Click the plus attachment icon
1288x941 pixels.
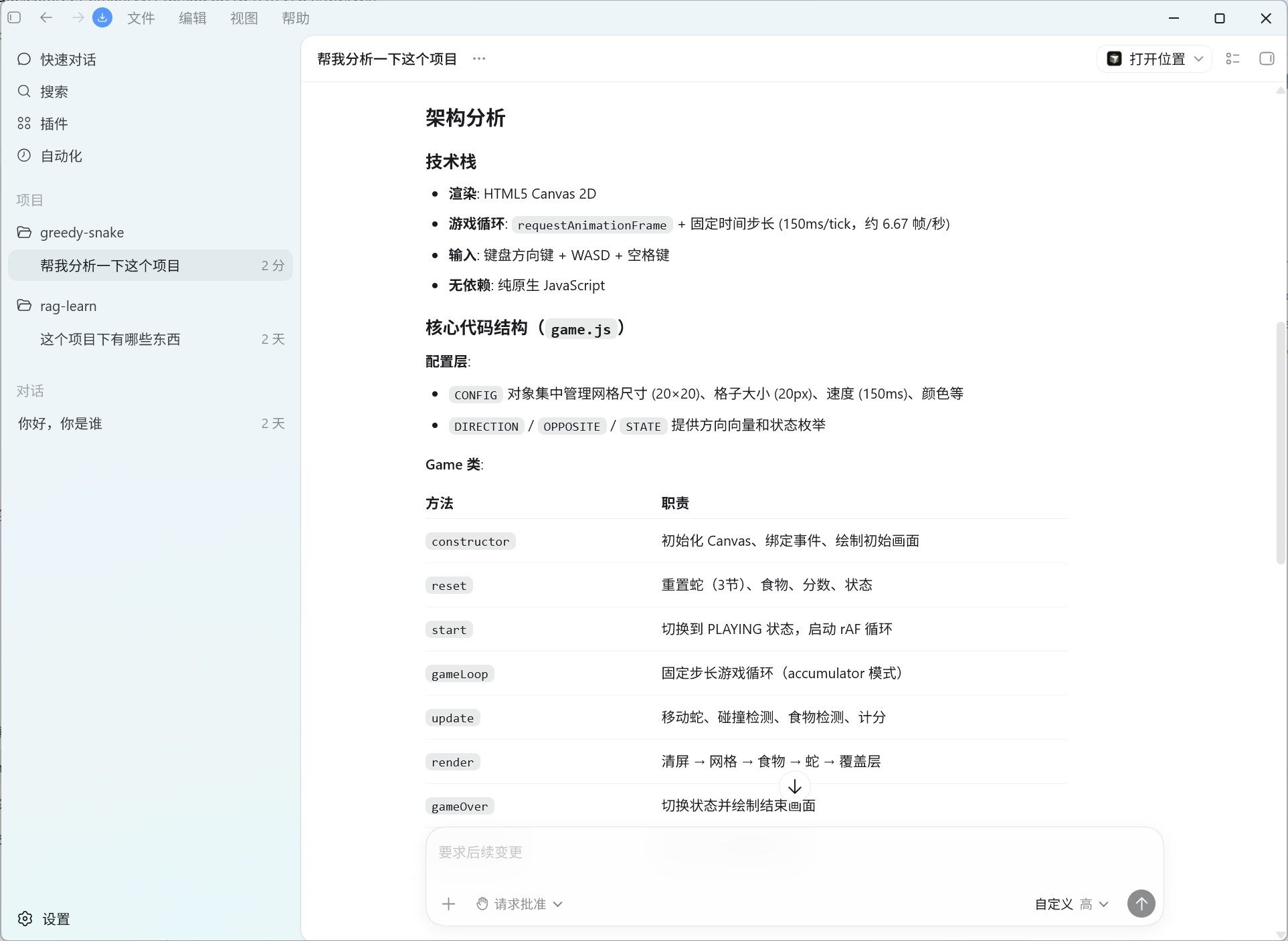449,904
